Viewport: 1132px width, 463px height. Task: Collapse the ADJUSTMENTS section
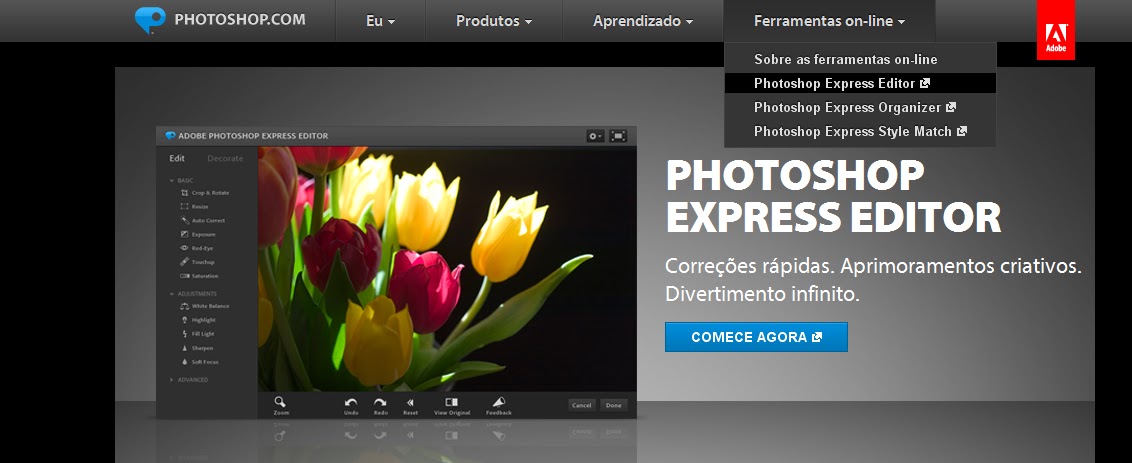tap(193, 294)
